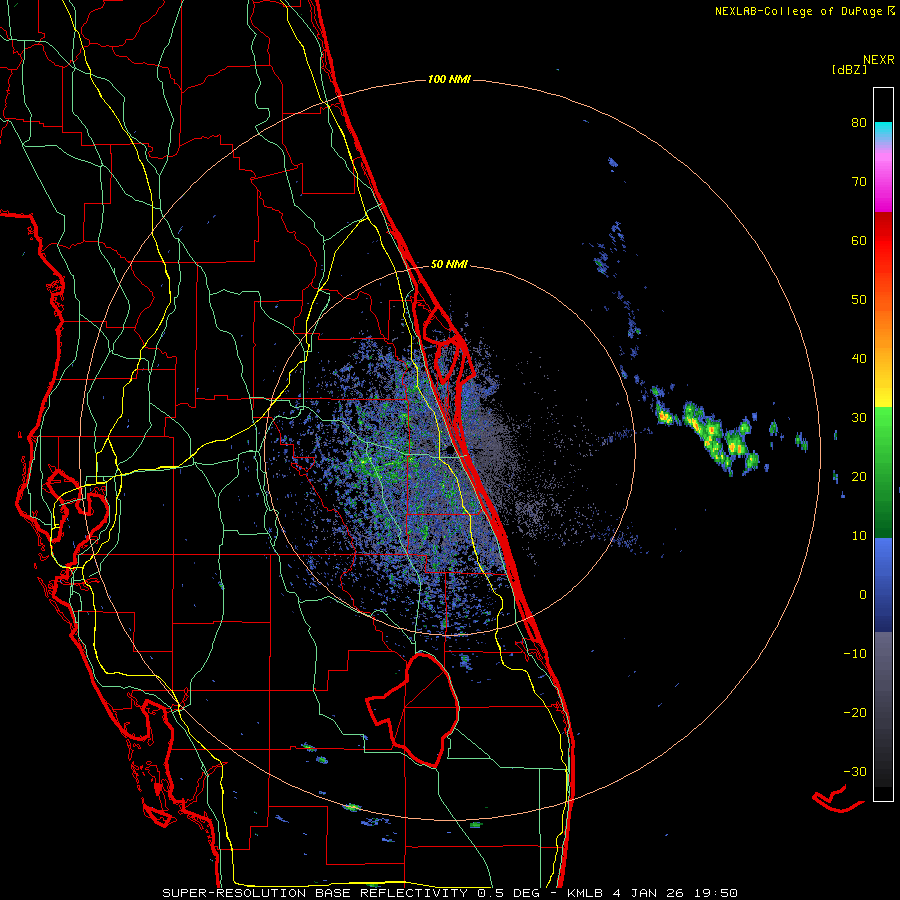The image size is (900, 900).
Task: Click the 50 NMI range ring label
Action: (x=449, y=265)
